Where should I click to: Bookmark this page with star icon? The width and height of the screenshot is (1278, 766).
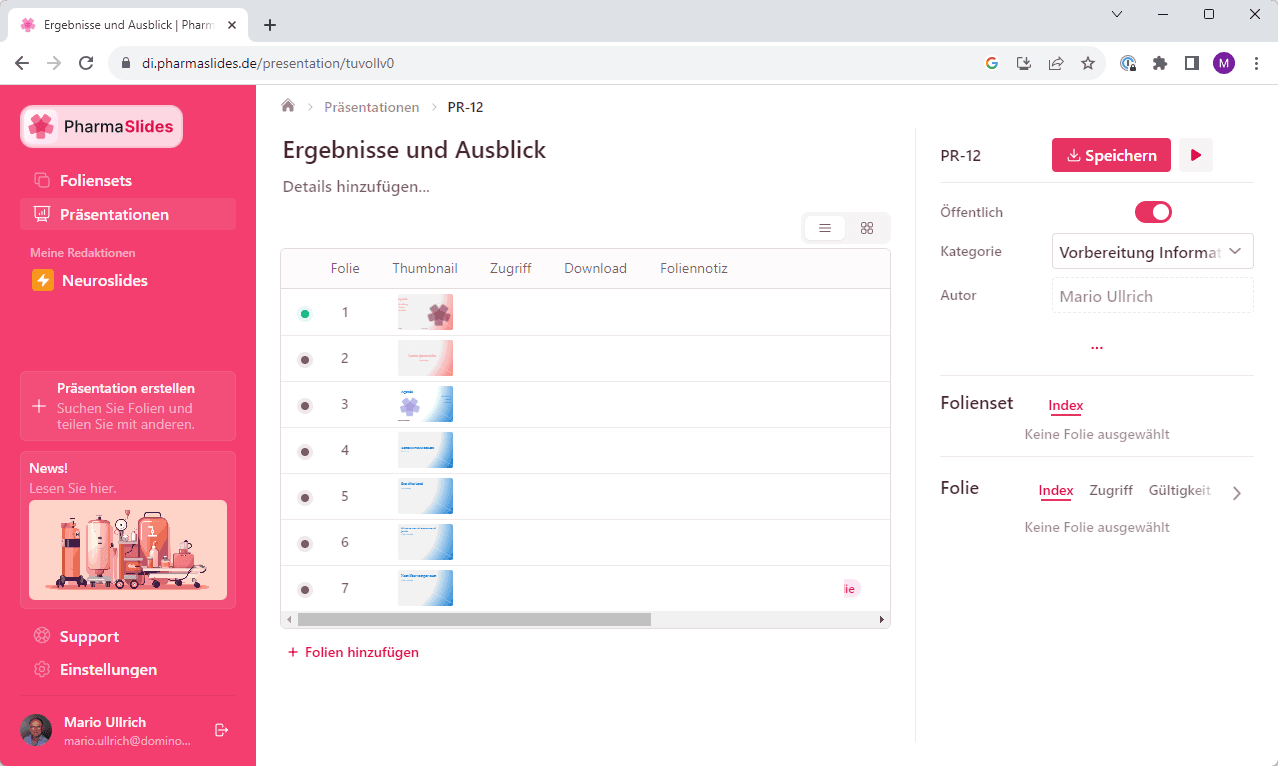(1088, 63)
